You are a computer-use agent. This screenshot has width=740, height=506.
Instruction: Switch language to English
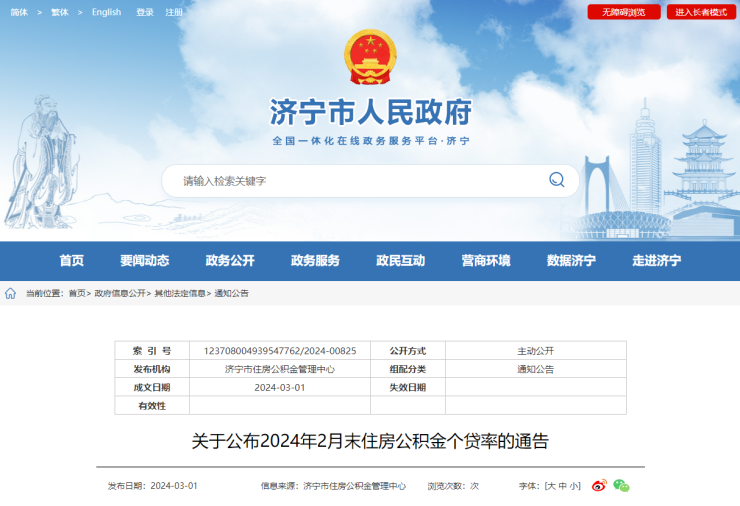(x=106, y=12)
